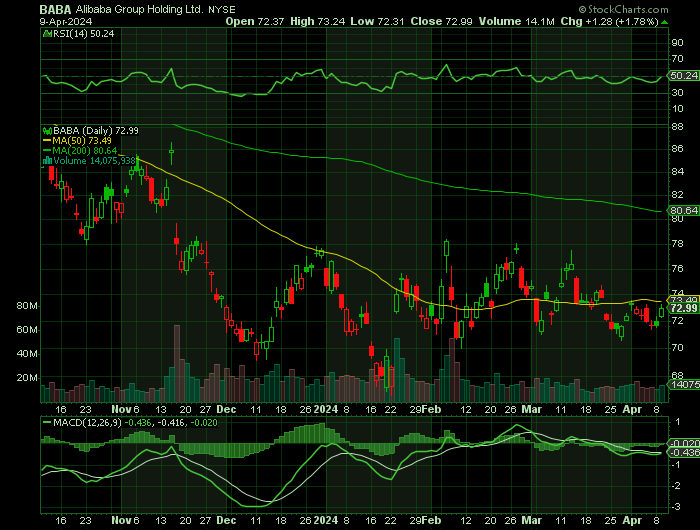
Task: Click the MACD(12,26,9) legend text
Action: click(87, 422)
